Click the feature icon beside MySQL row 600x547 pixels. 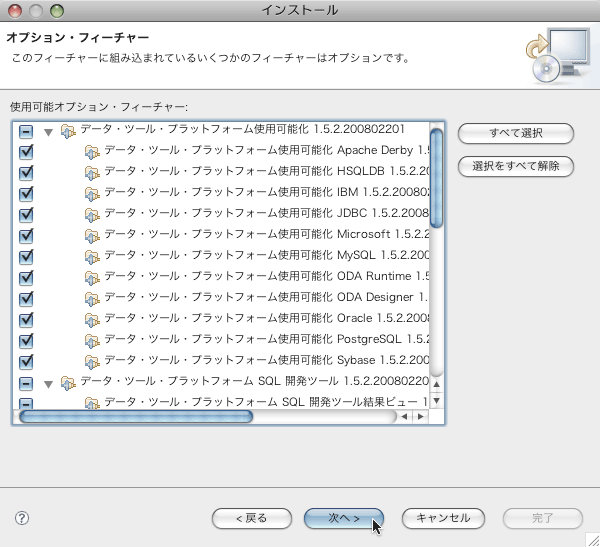coord(92,257)
